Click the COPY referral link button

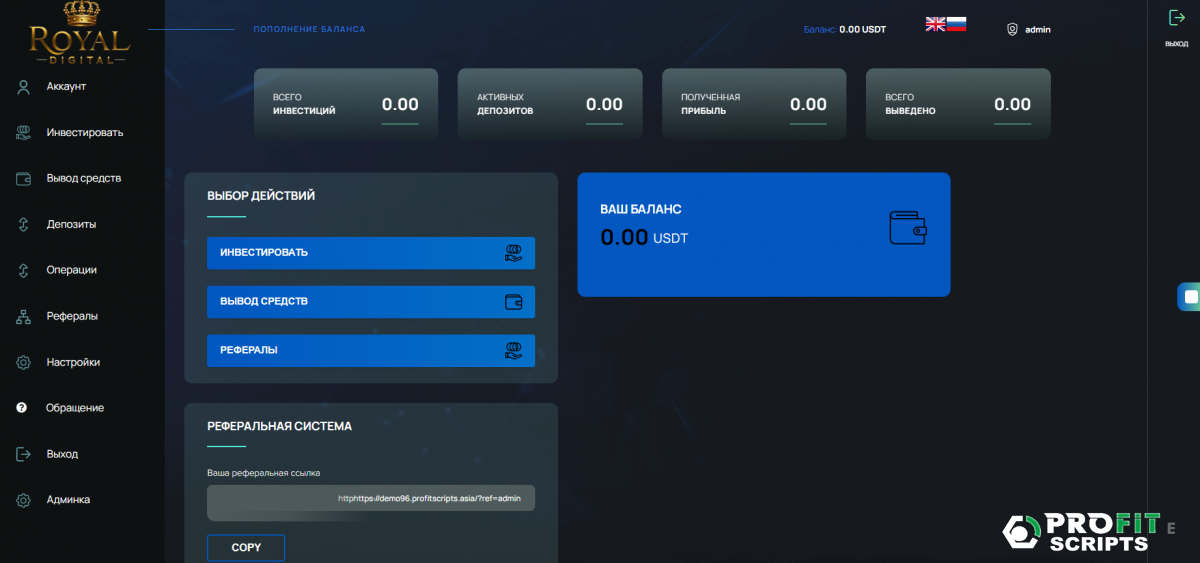(246, 548)
